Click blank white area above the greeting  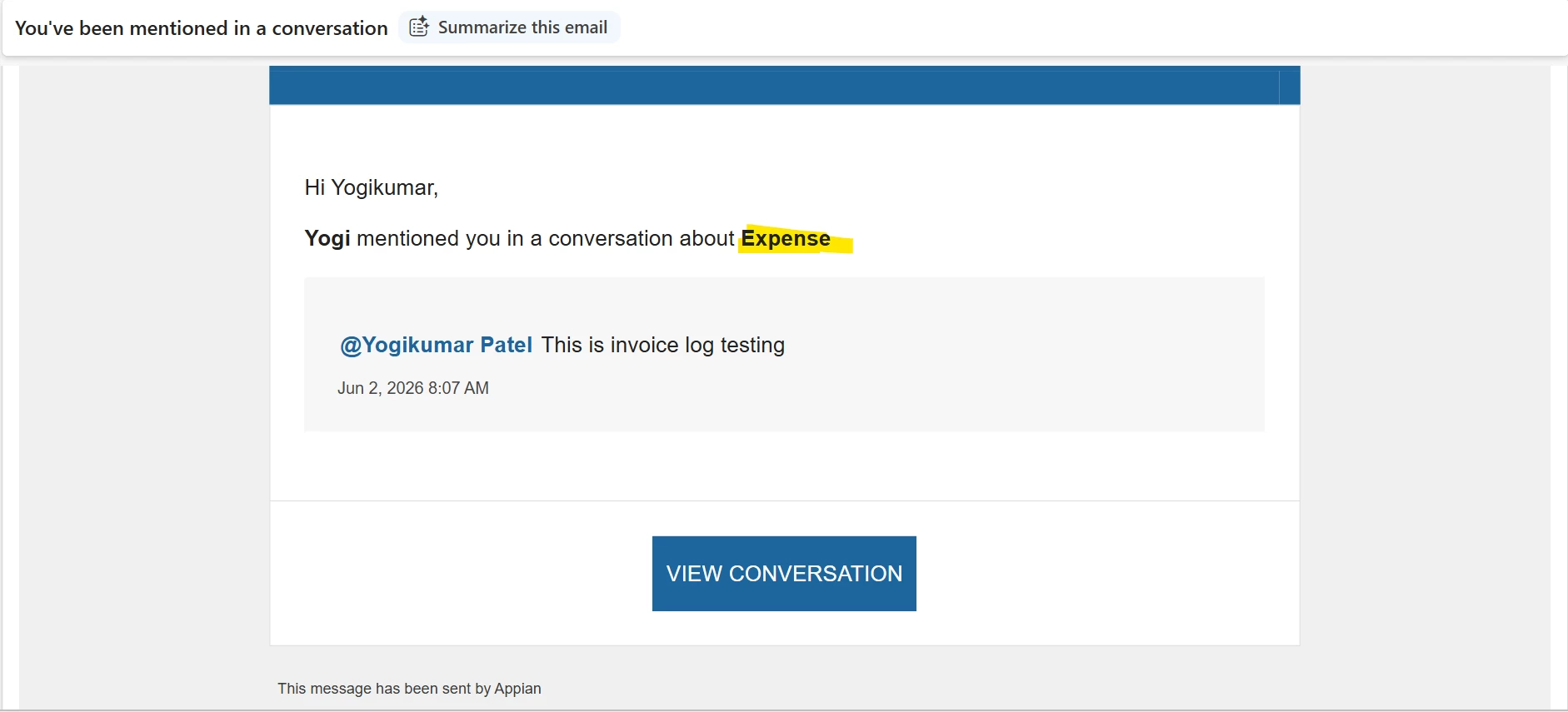pos(784,138)
